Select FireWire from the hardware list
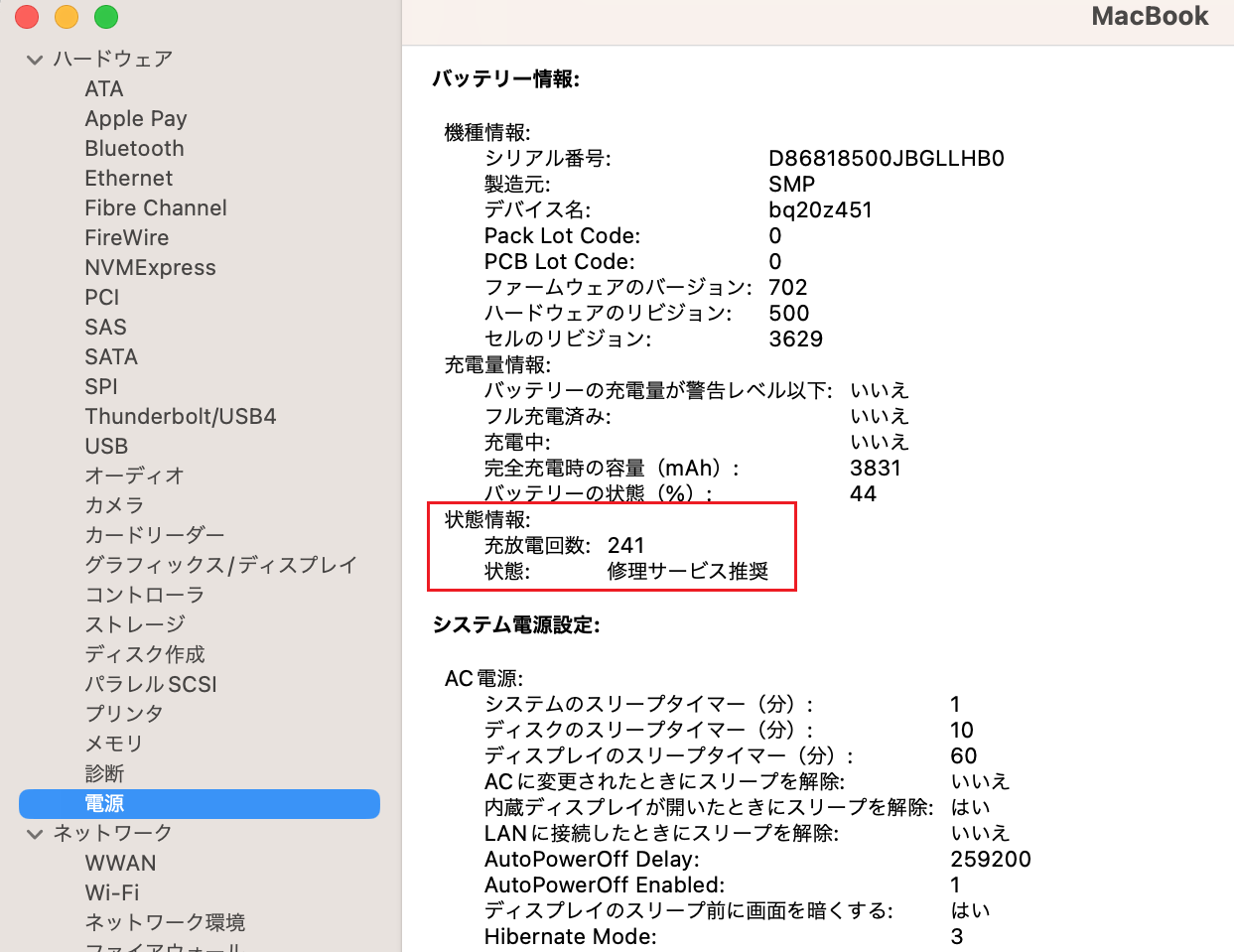 pos(126,237)
